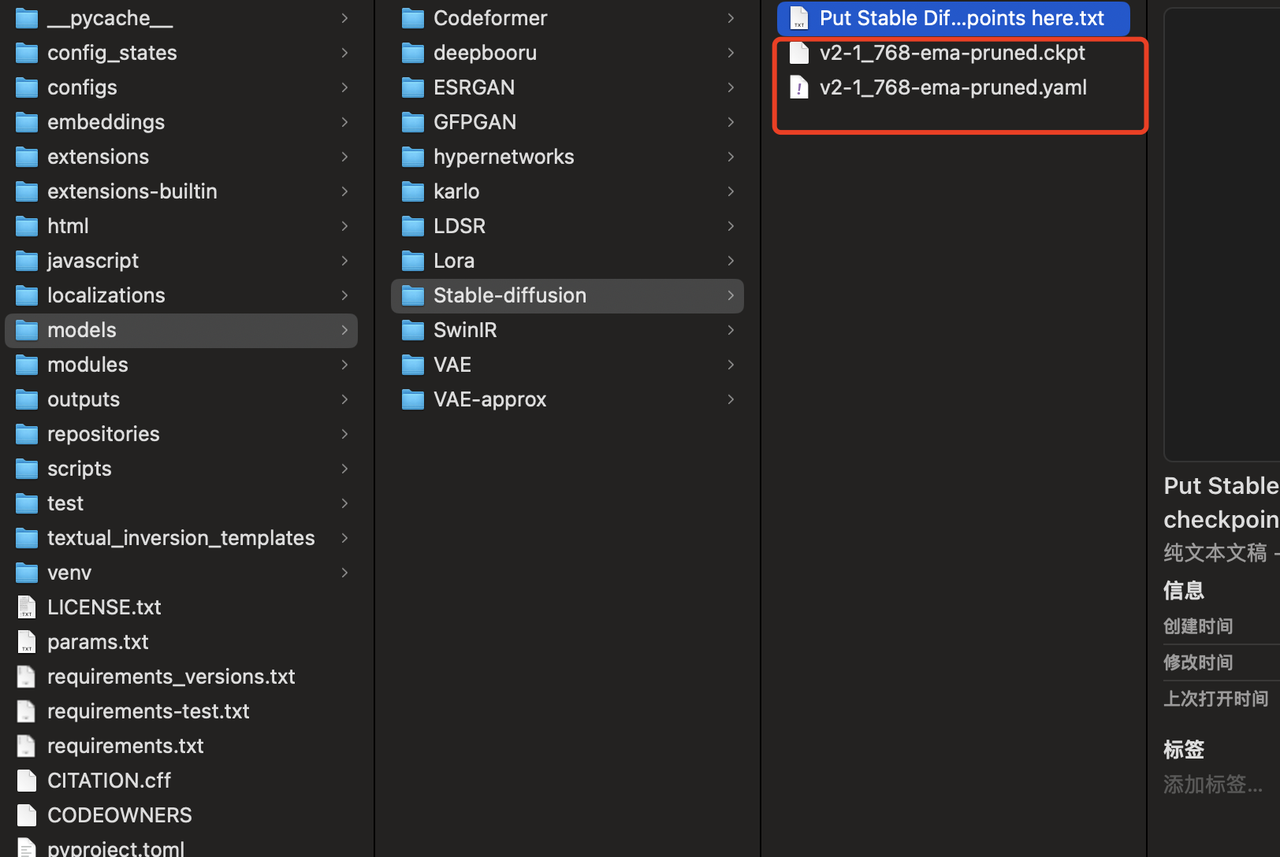1280x857 pixels.
Task: Select the Lora folder icon
Action: pyautogui.click(x=413, y=261)
